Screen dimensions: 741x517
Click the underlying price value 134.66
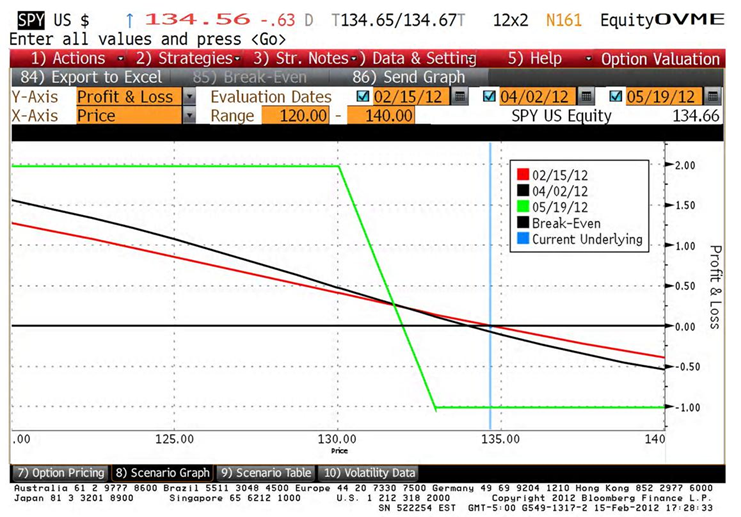click(696, 116)
